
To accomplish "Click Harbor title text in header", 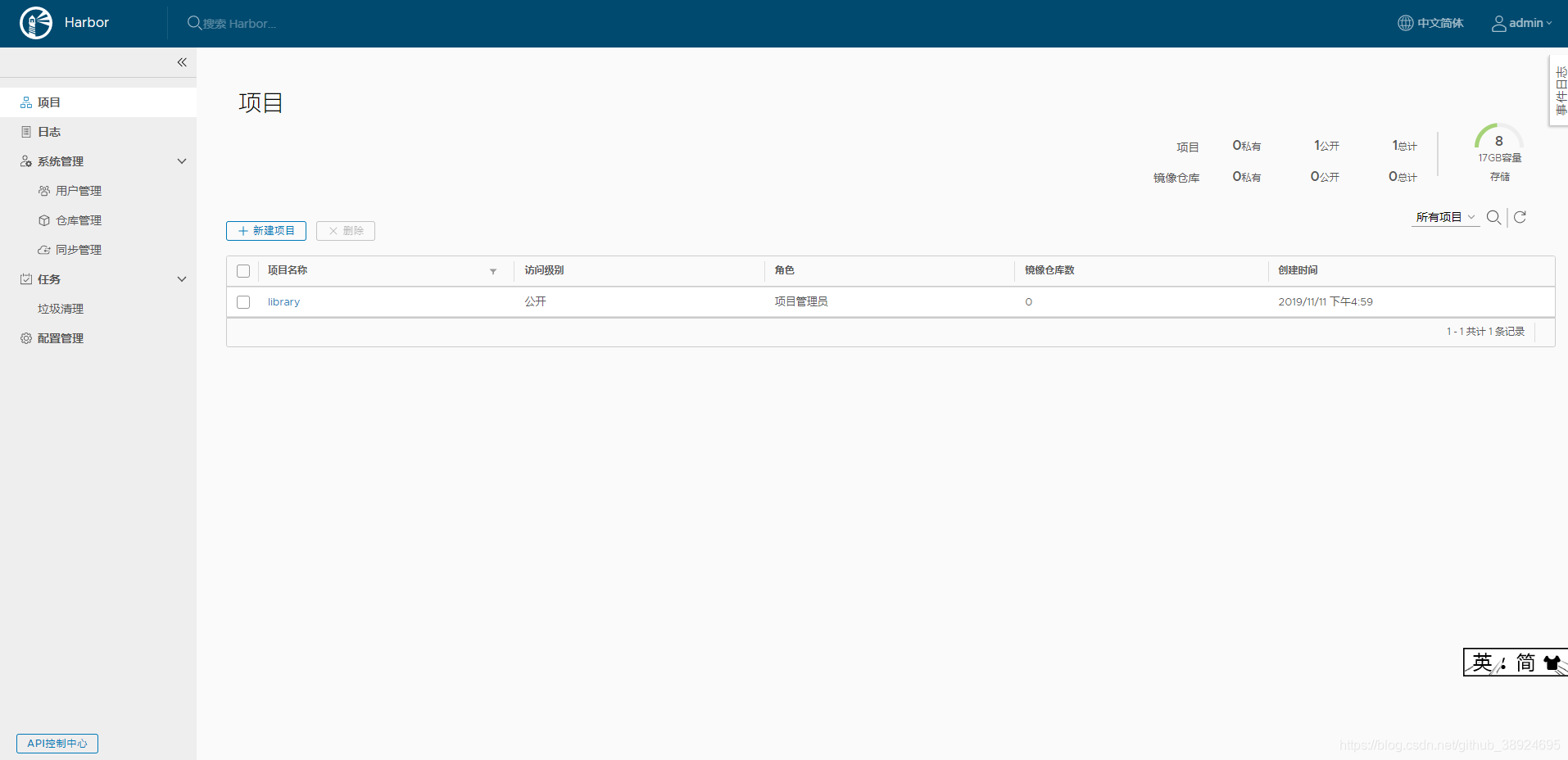I will pos(87,23).
